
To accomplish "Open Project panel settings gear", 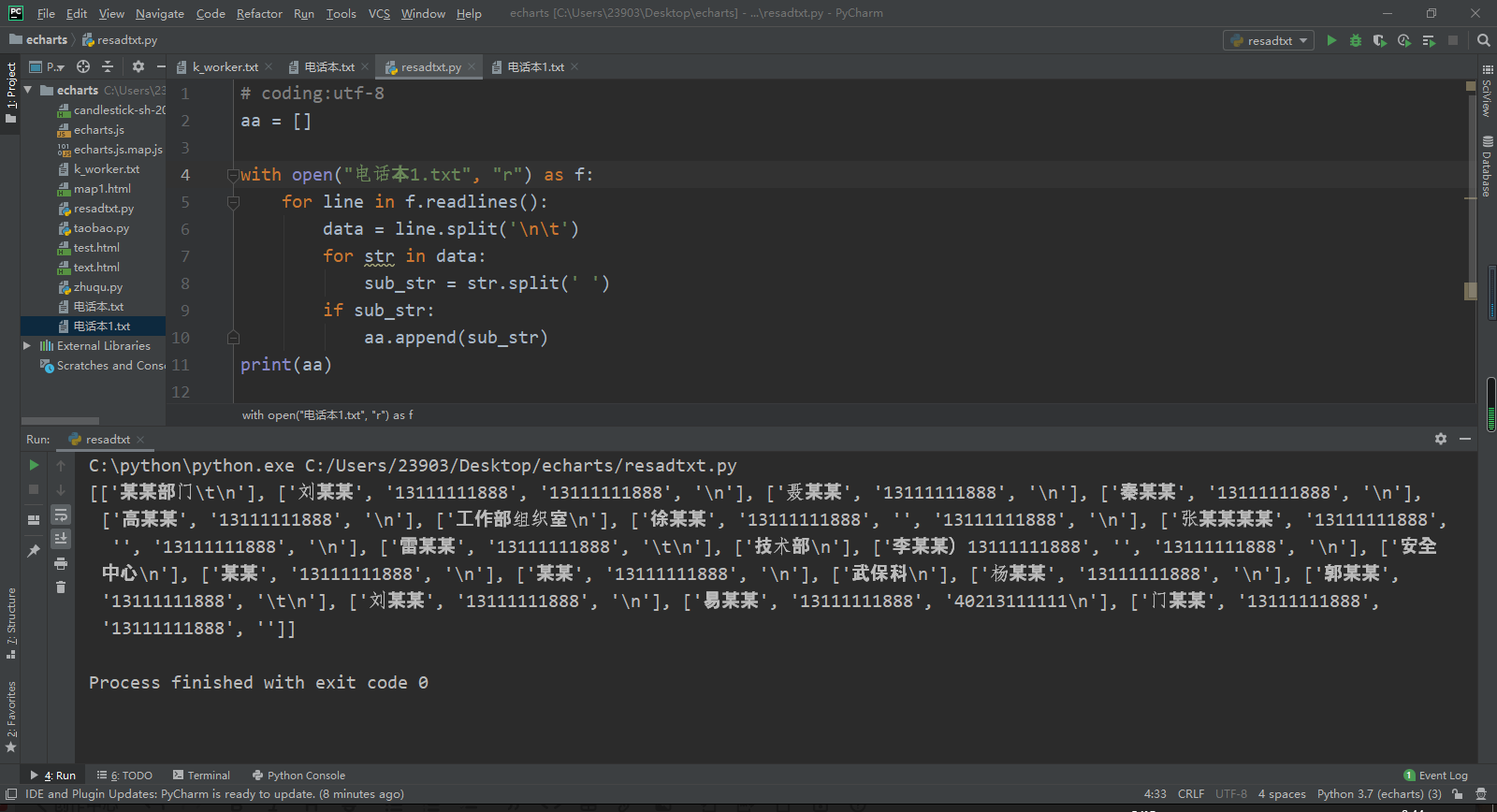I will point(138,66).
